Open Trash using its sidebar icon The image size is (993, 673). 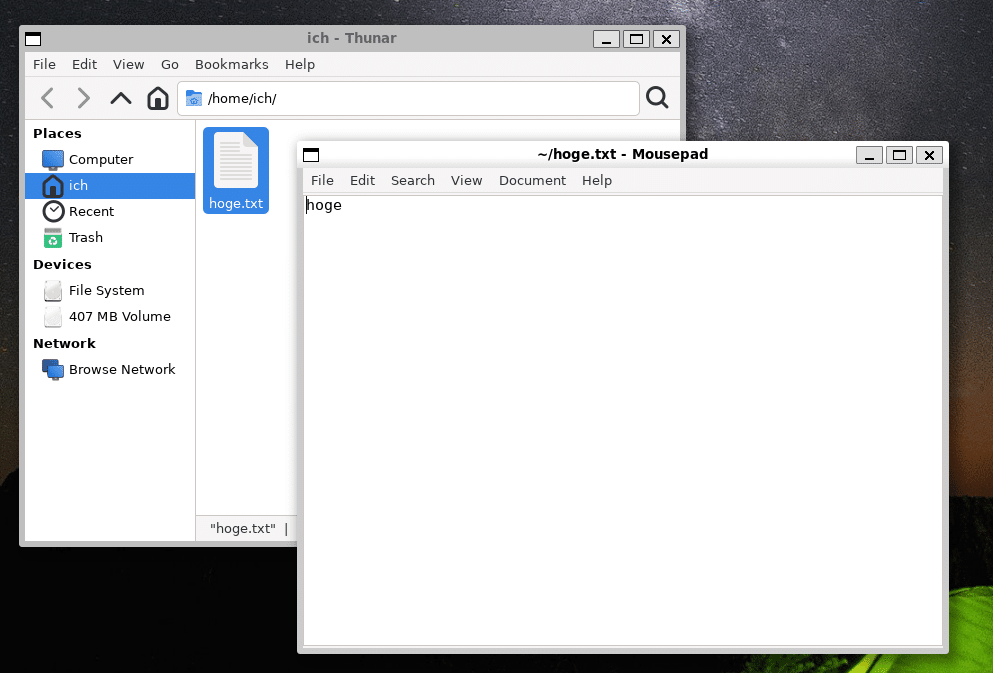click(x=52, y=237)
